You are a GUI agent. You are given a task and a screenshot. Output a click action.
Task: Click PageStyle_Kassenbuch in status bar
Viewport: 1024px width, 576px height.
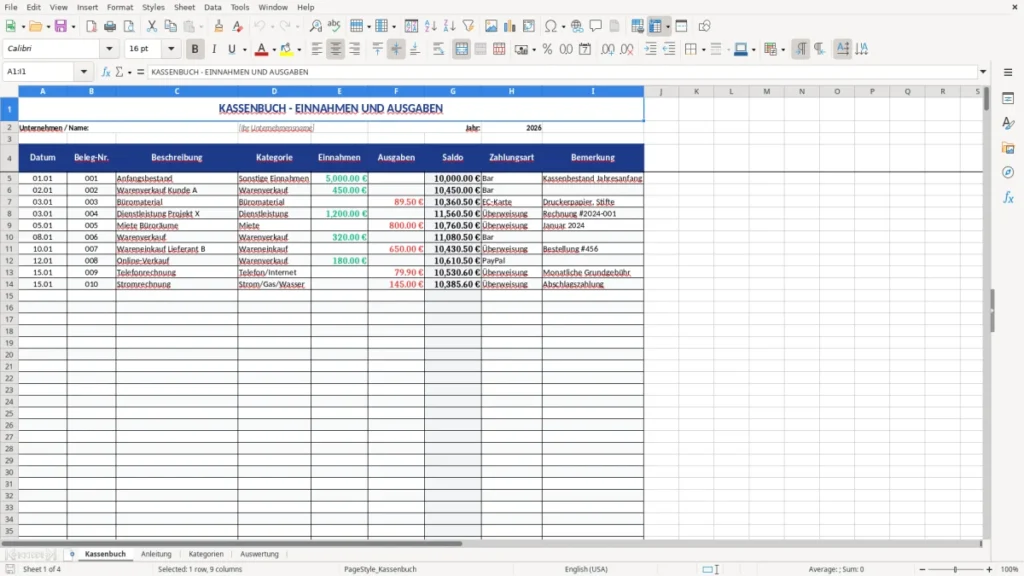[x=380, y=569]
